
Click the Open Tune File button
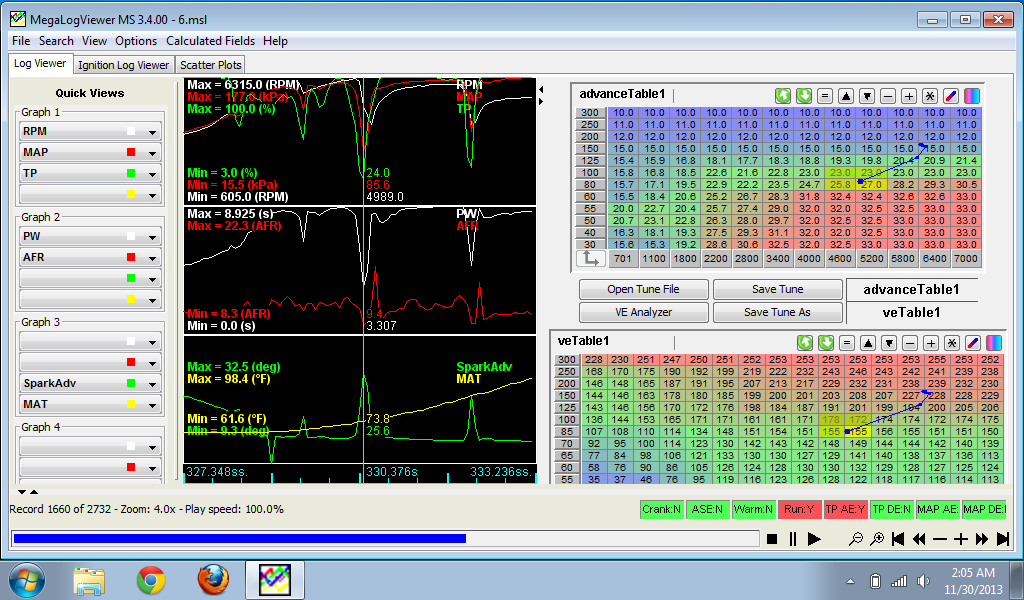click(x=643, y=289)
